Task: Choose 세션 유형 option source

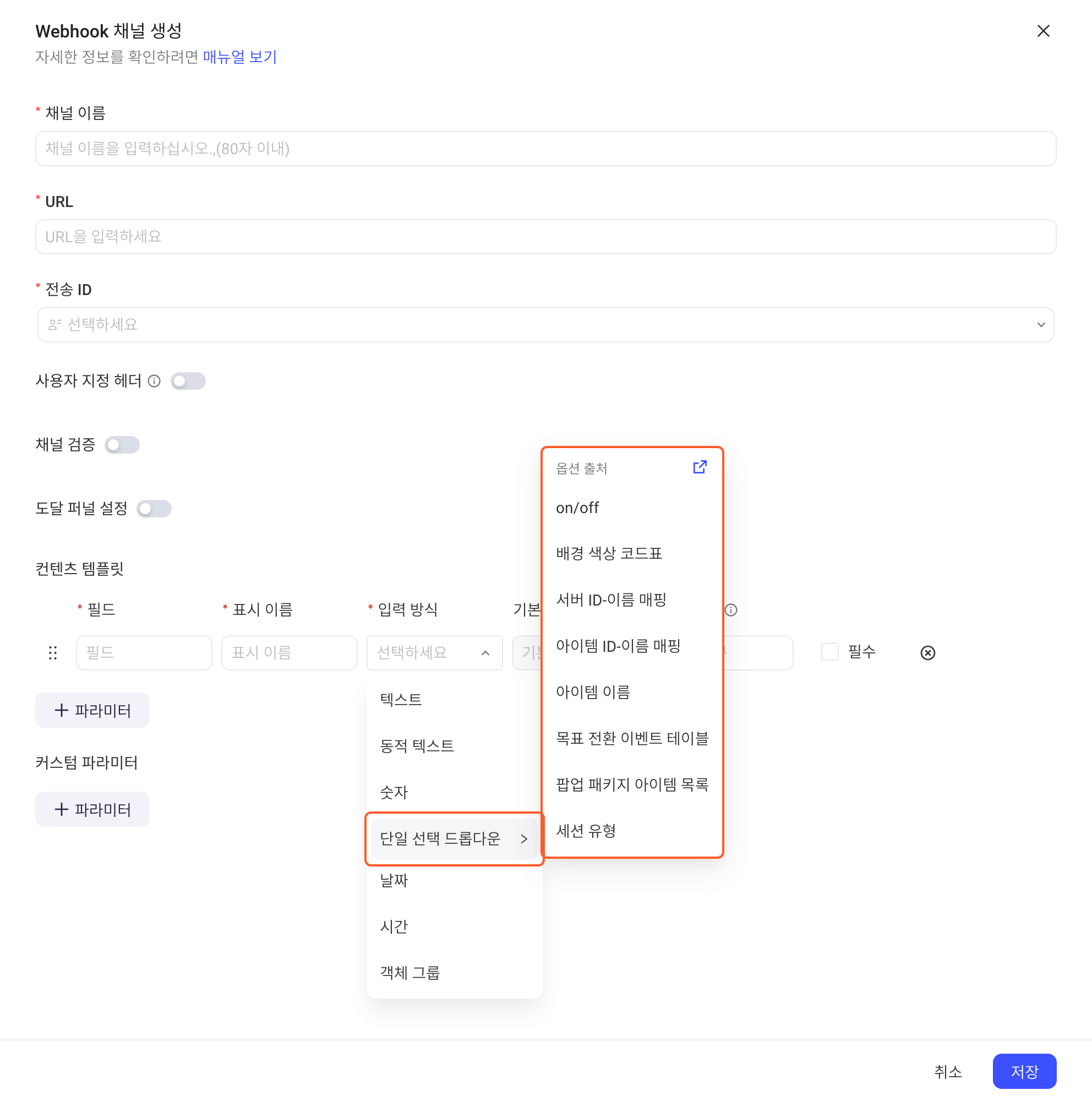Action: pos(632,830)
